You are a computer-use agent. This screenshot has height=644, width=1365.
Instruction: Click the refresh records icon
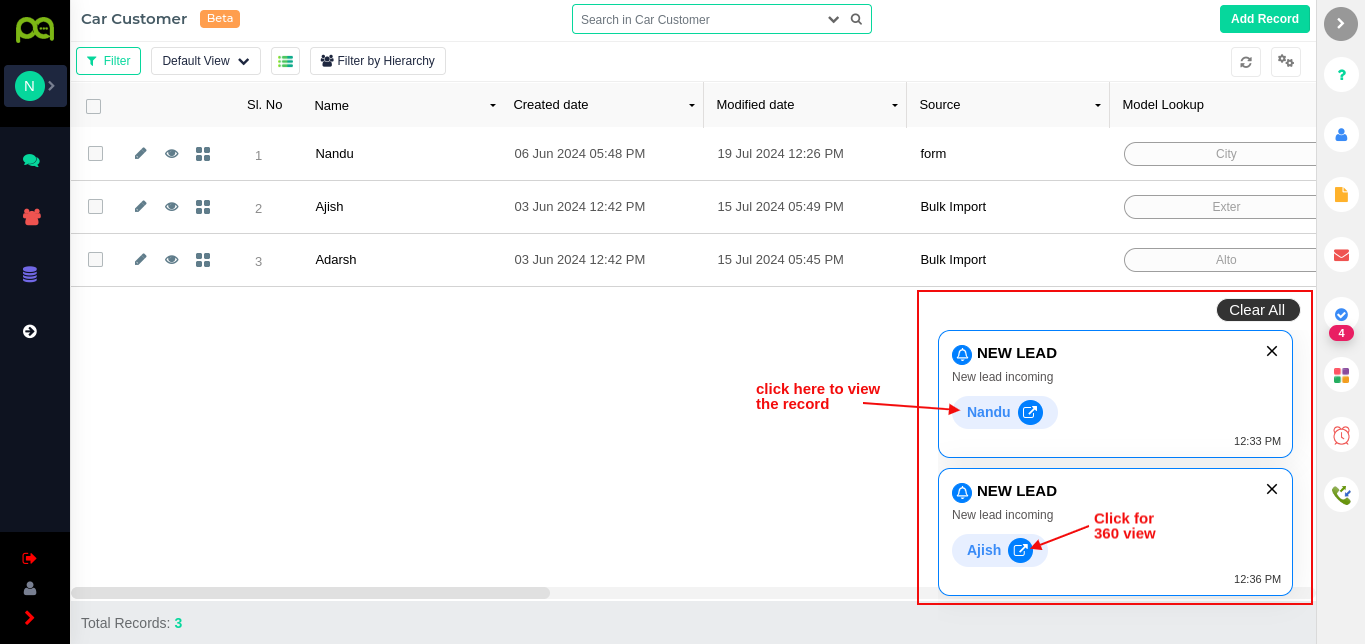click(1246, 62)
